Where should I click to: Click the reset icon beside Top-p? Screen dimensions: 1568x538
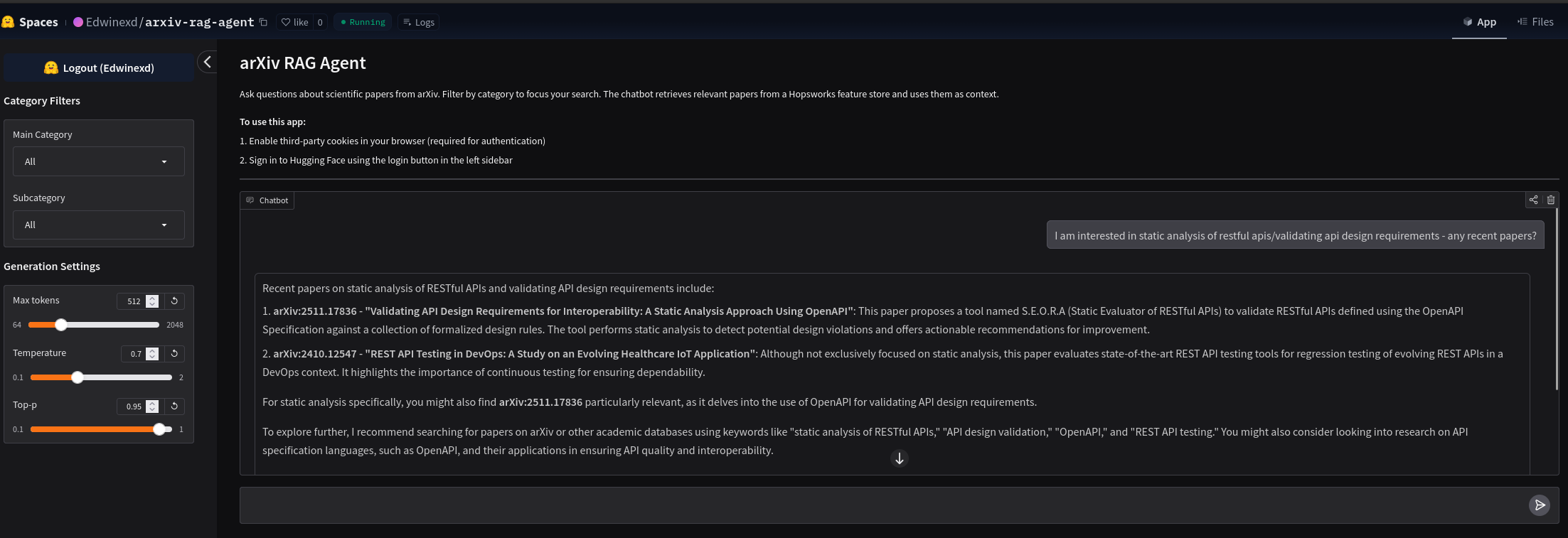[x=174, y=406]
